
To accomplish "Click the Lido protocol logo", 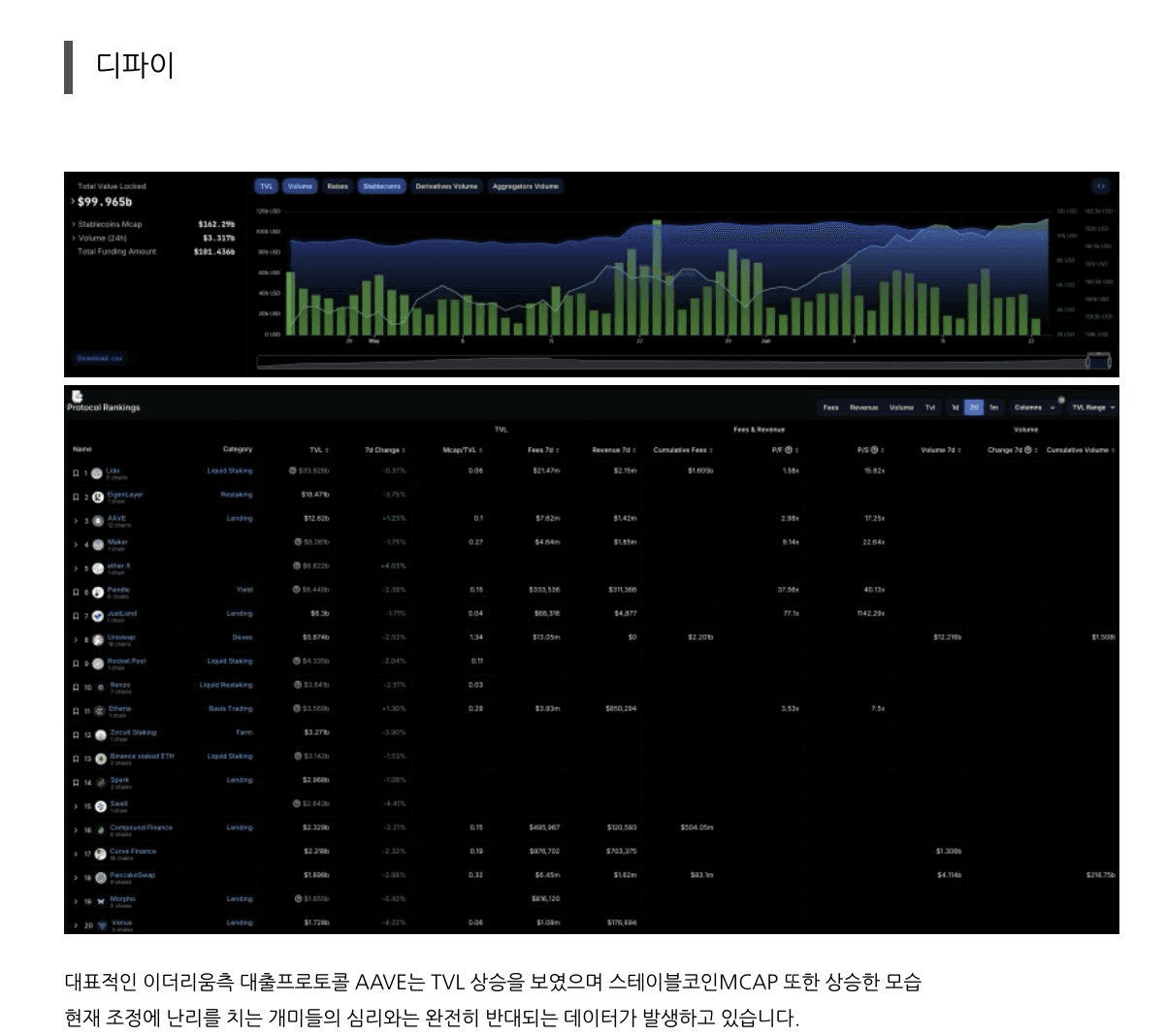I will pos(98,473).
